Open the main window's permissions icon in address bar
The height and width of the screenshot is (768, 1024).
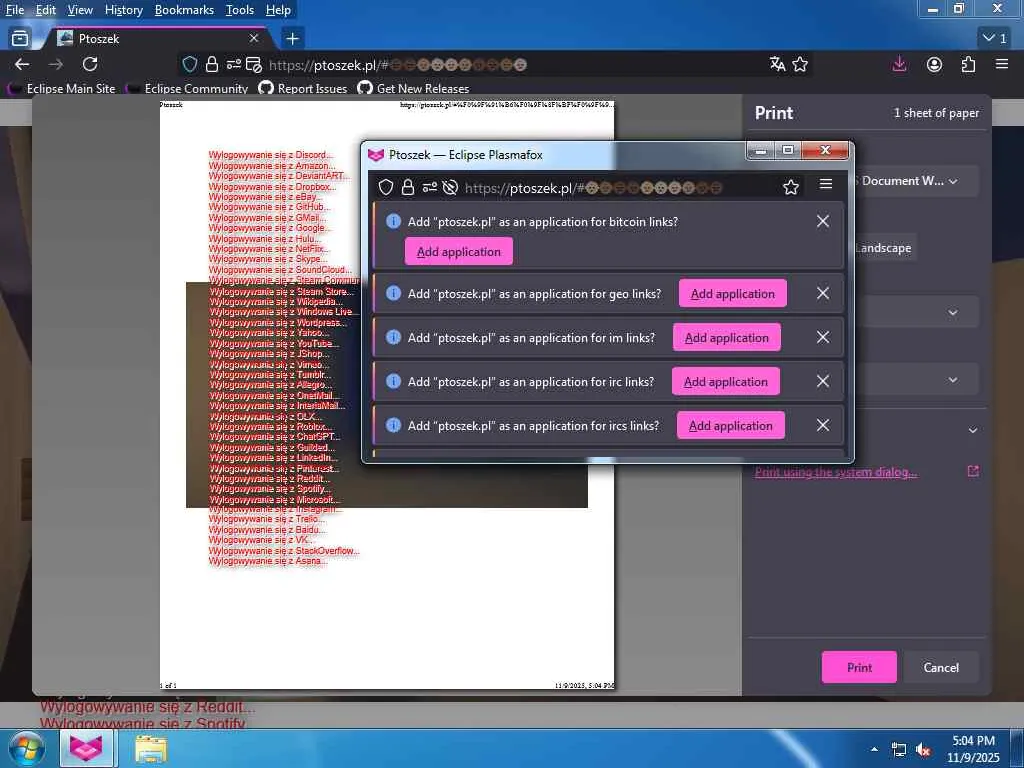[x=233, y=64]
